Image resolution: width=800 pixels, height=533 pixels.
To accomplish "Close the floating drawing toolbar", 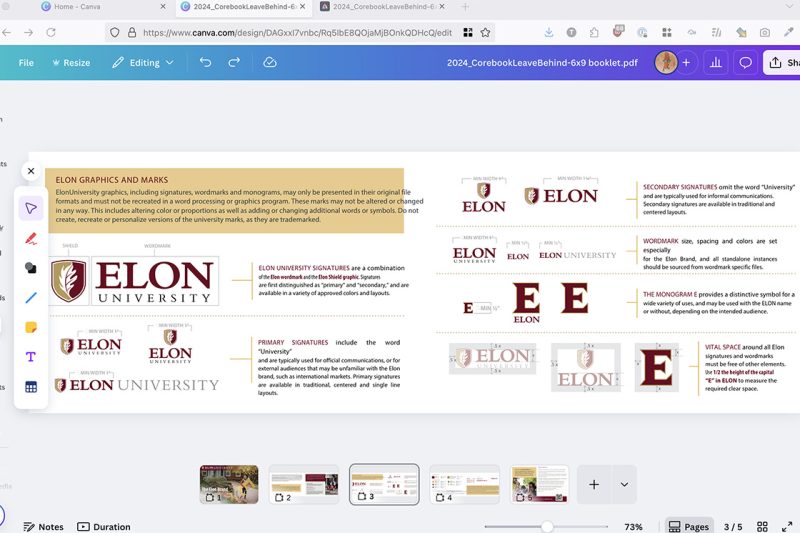I will (x=31, y=171).
